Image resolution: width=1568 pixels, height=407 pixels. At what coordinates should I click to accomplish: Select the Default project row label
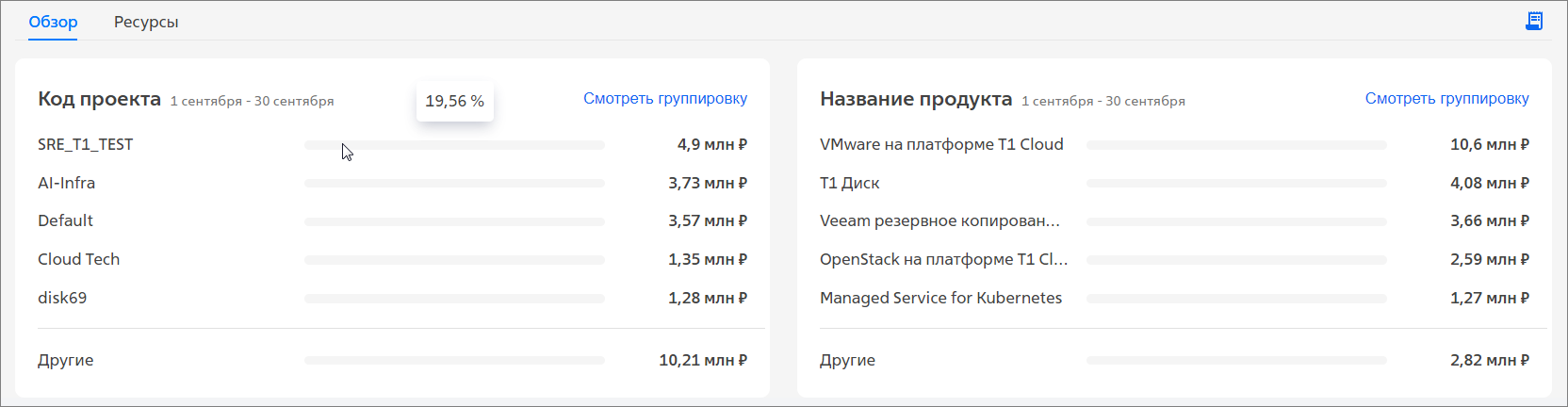[x=65, y=220]
